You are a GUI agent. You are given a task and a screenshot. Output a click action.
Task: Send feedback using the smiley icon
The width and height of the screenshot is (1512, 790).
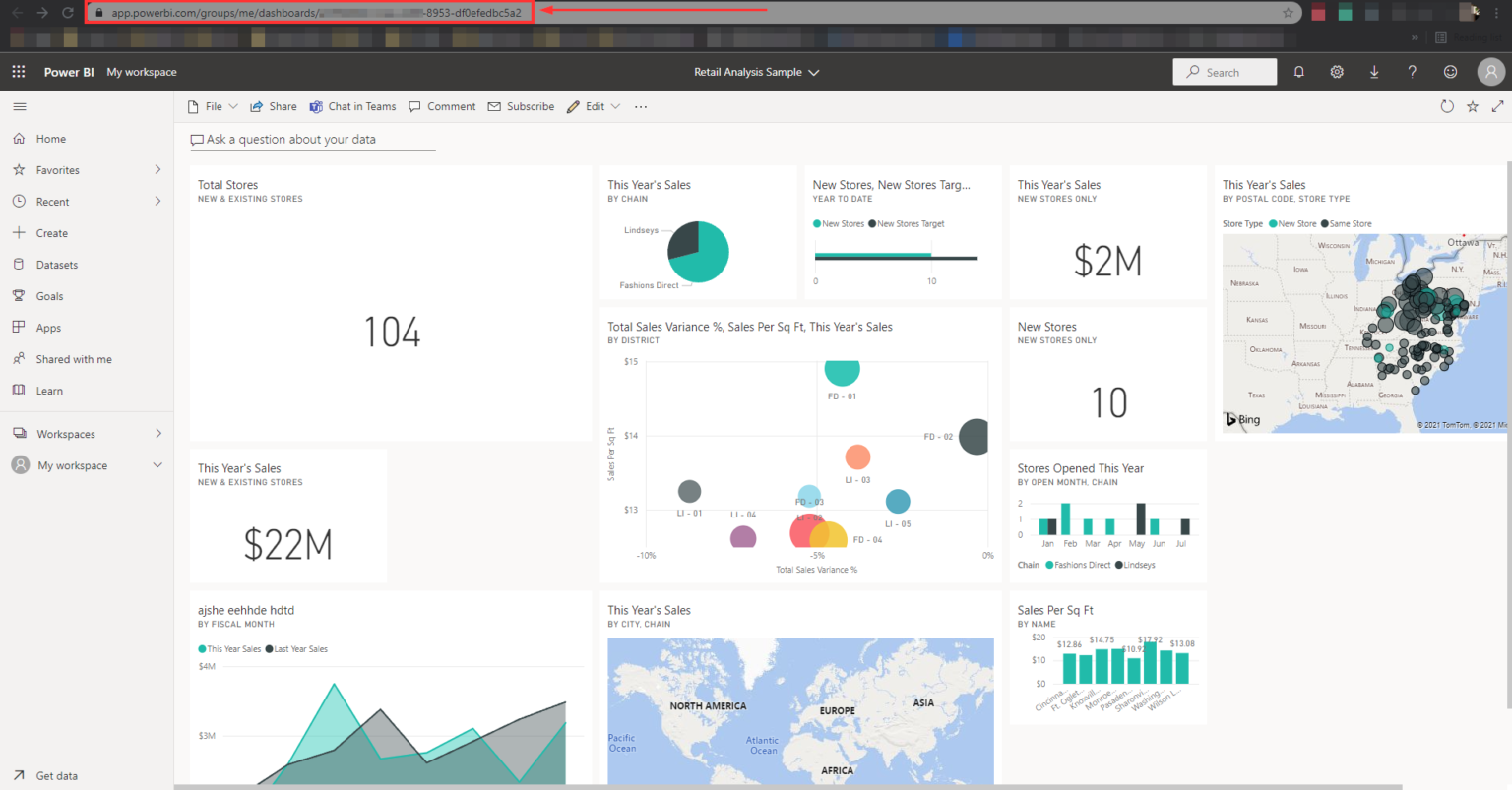coord(1450,71)
